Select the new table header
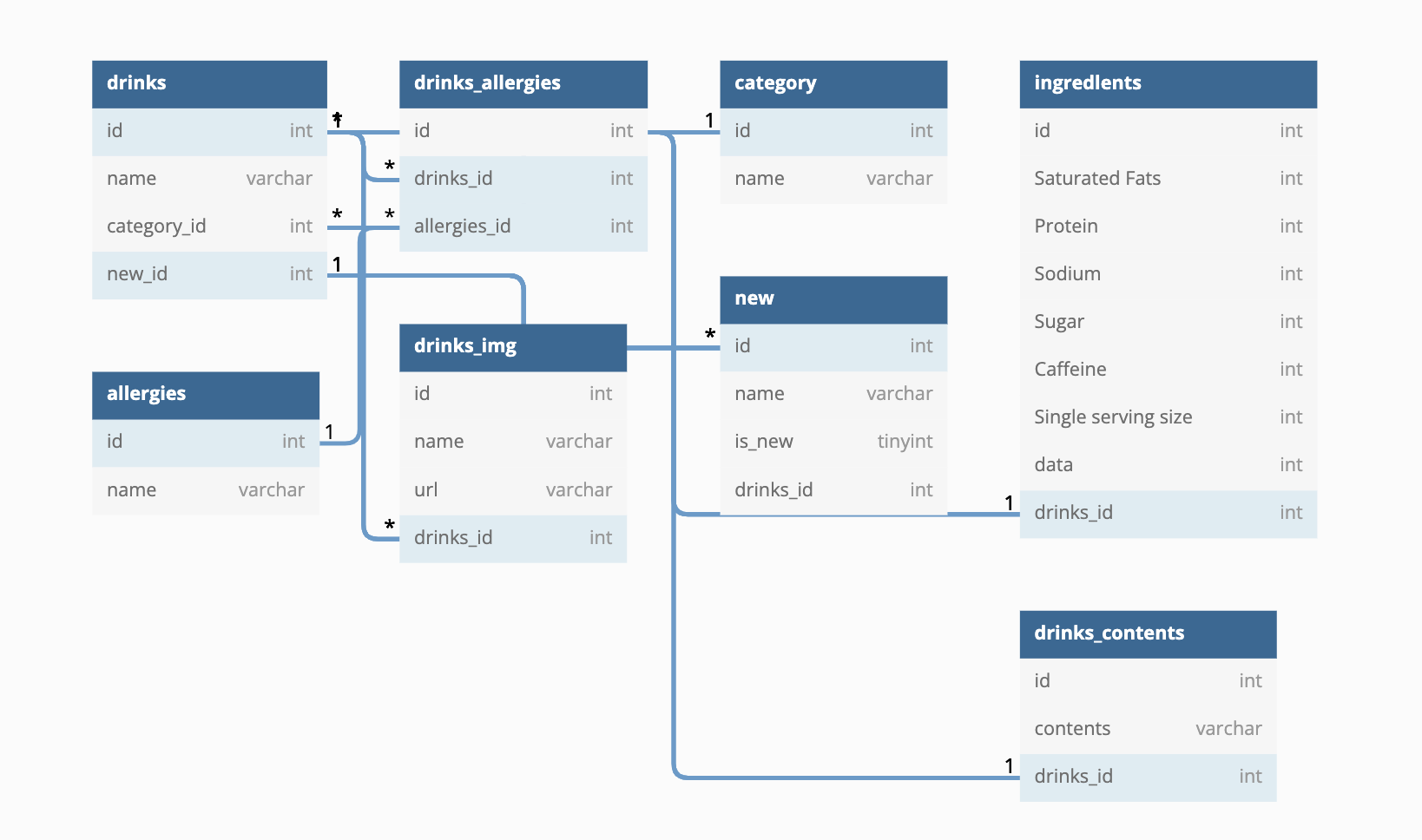This screenshot has width=1422, height=840. point(833,299)
